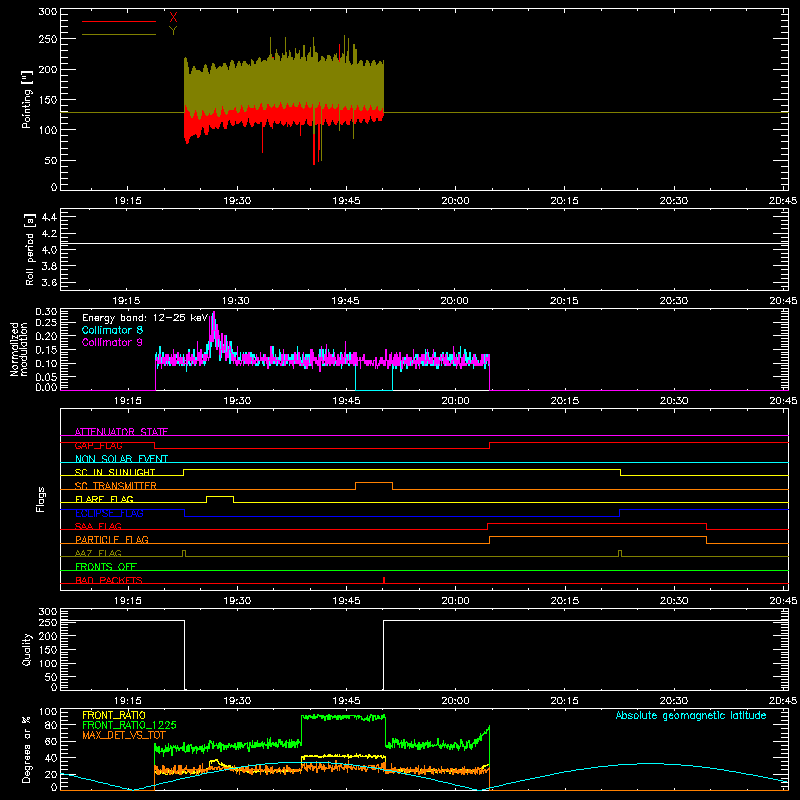The image size is (800, 800).
Task: Click the olive flag label above FRONTS_OFF
Action: pos(98,553)
